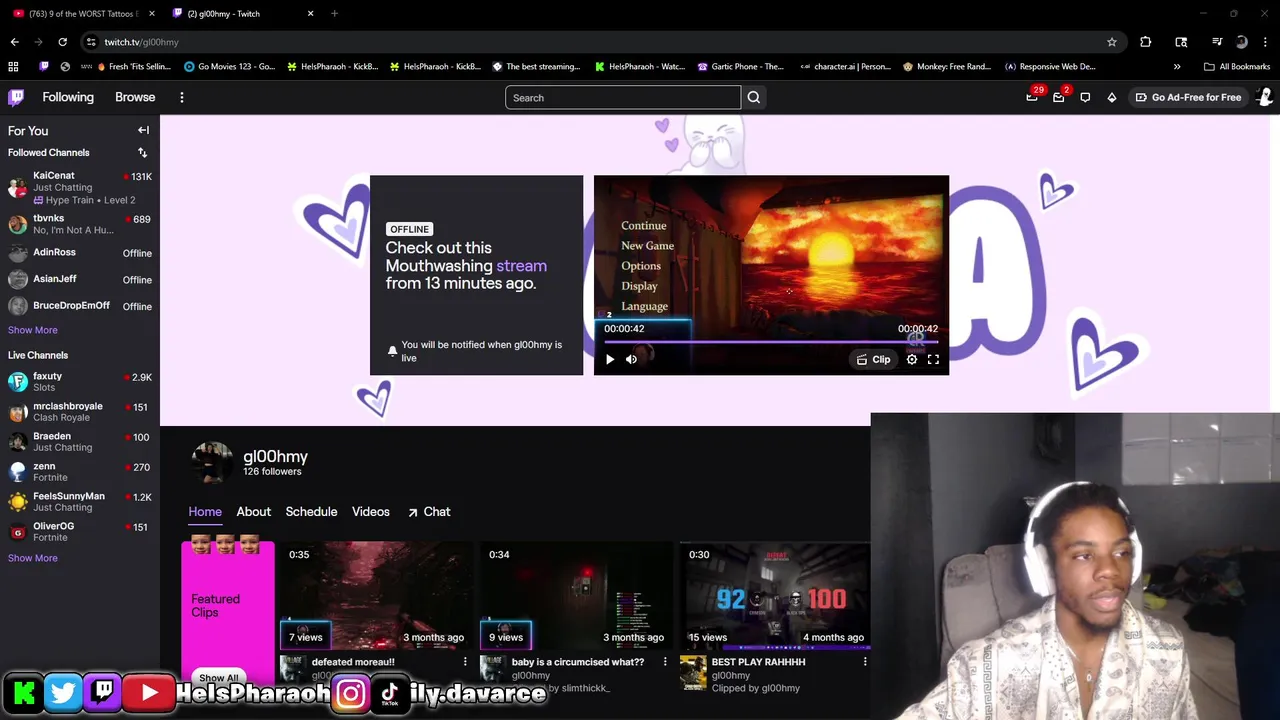Open BruceDropEmOff channel

(80, 306)
